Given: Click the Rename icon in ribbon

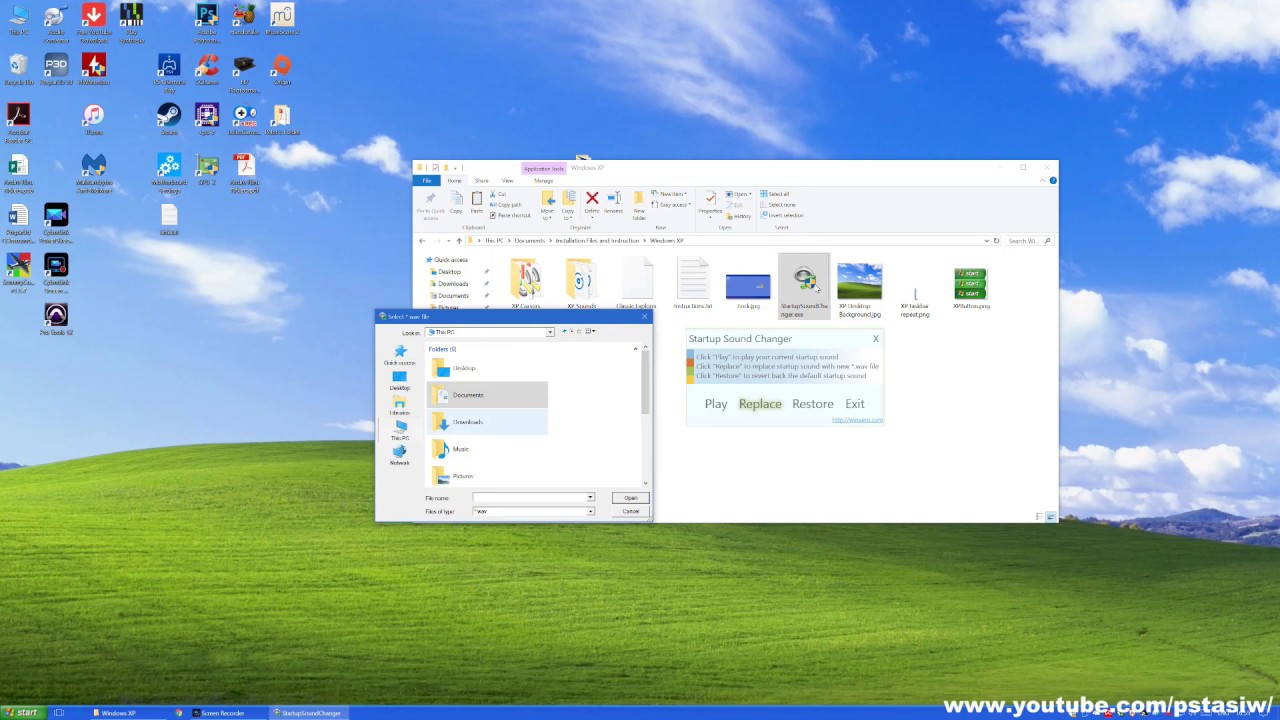Looking at the screenshot, I should click(x=613, y=203).
